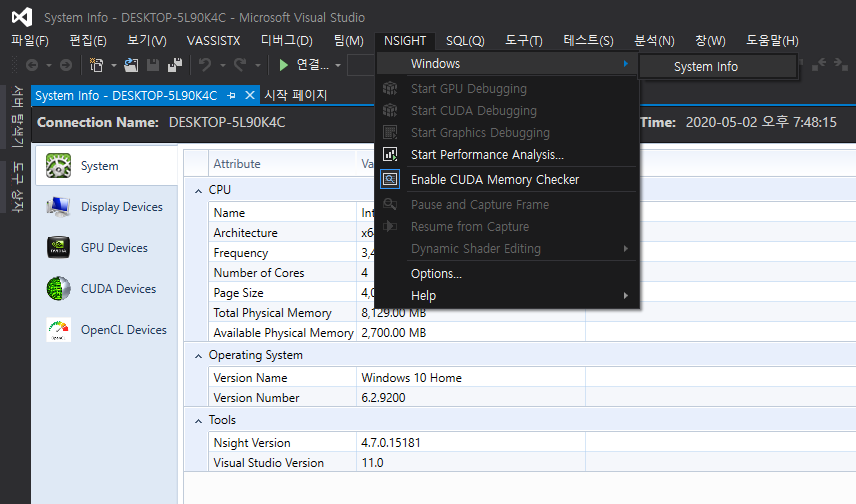The image size is (856, 504).
Task: Open the 디버그(D) menu
Action: click(287, 41)
